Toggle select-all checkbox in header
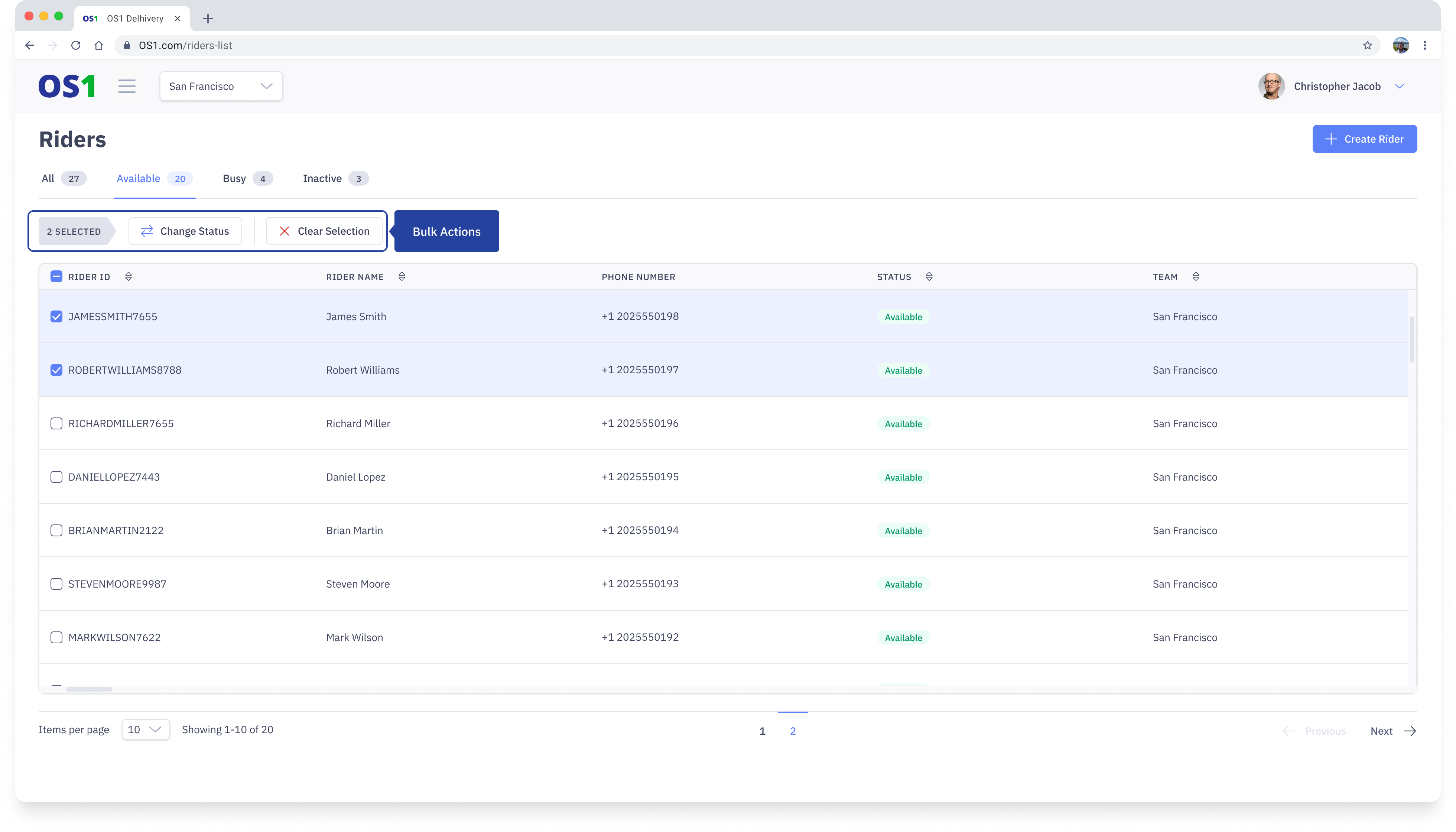The height and width of the screenshot is (832, 1456). click(56, 277)
